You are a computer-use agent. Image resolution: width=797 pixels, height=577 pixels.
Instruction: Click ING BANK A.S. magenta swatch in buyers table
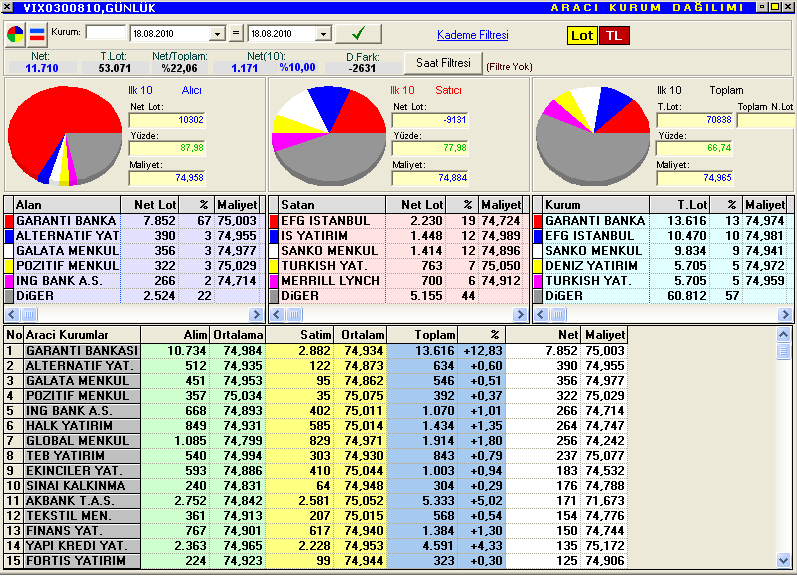pos(9,281)
